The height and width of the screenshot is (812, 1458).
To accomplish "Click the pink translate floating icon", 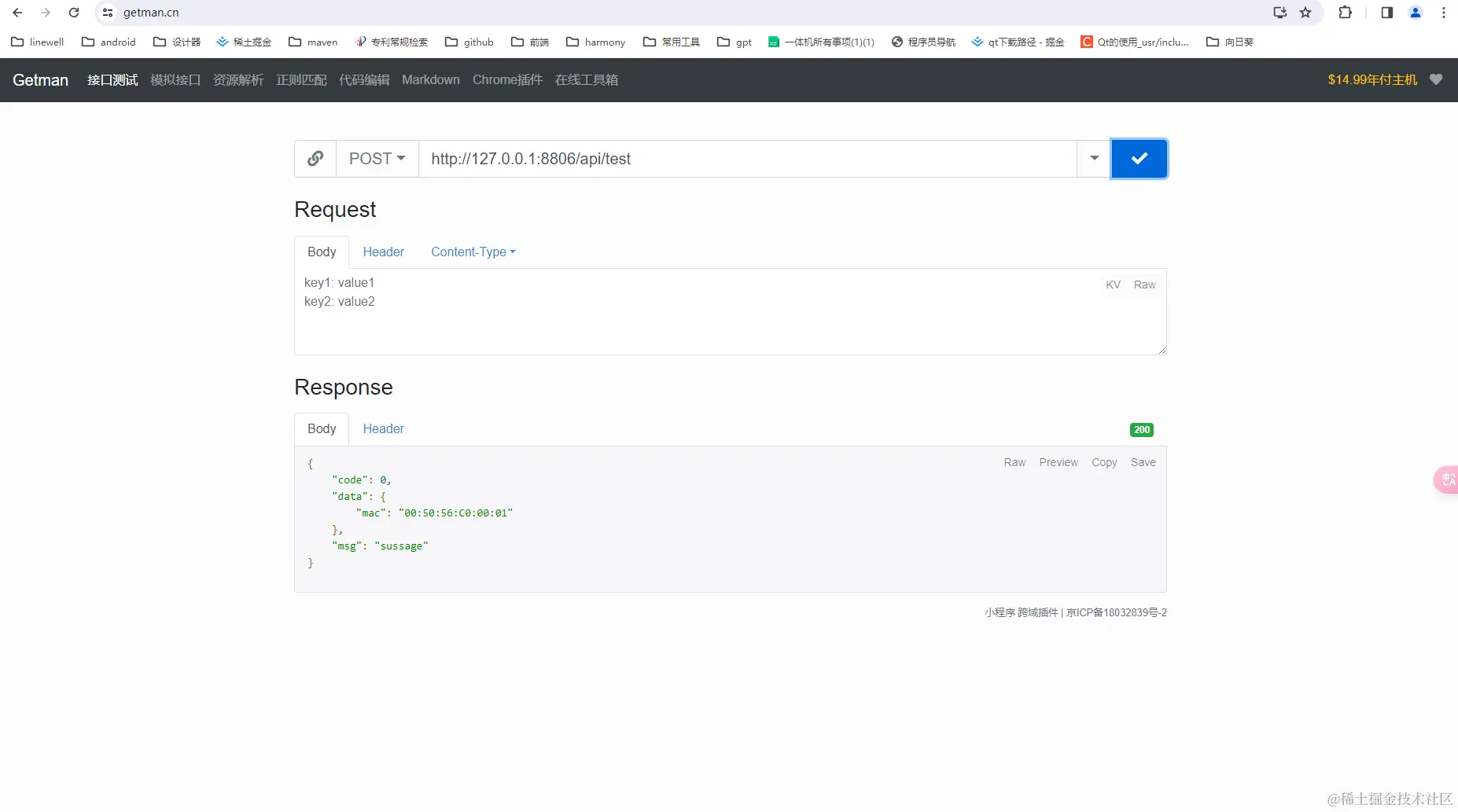I will pyautogui.click(x=1446, y=479).
